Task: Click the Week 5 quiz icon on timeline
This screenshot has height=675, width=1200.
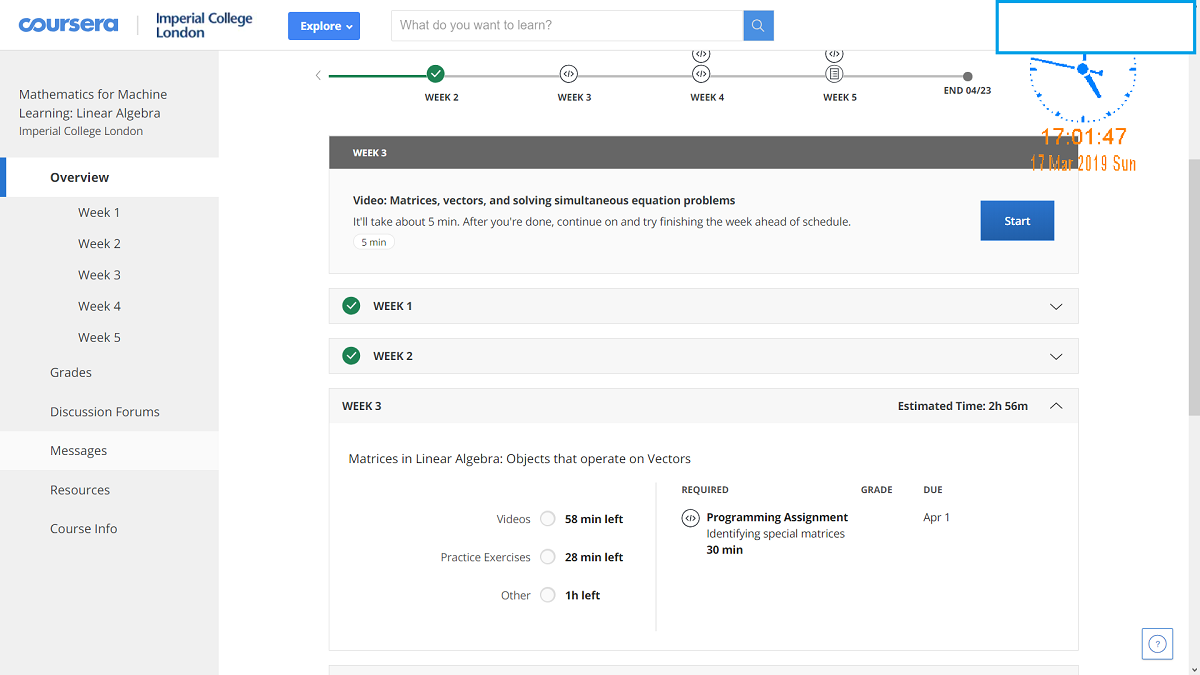Action: tap(834, 74)
